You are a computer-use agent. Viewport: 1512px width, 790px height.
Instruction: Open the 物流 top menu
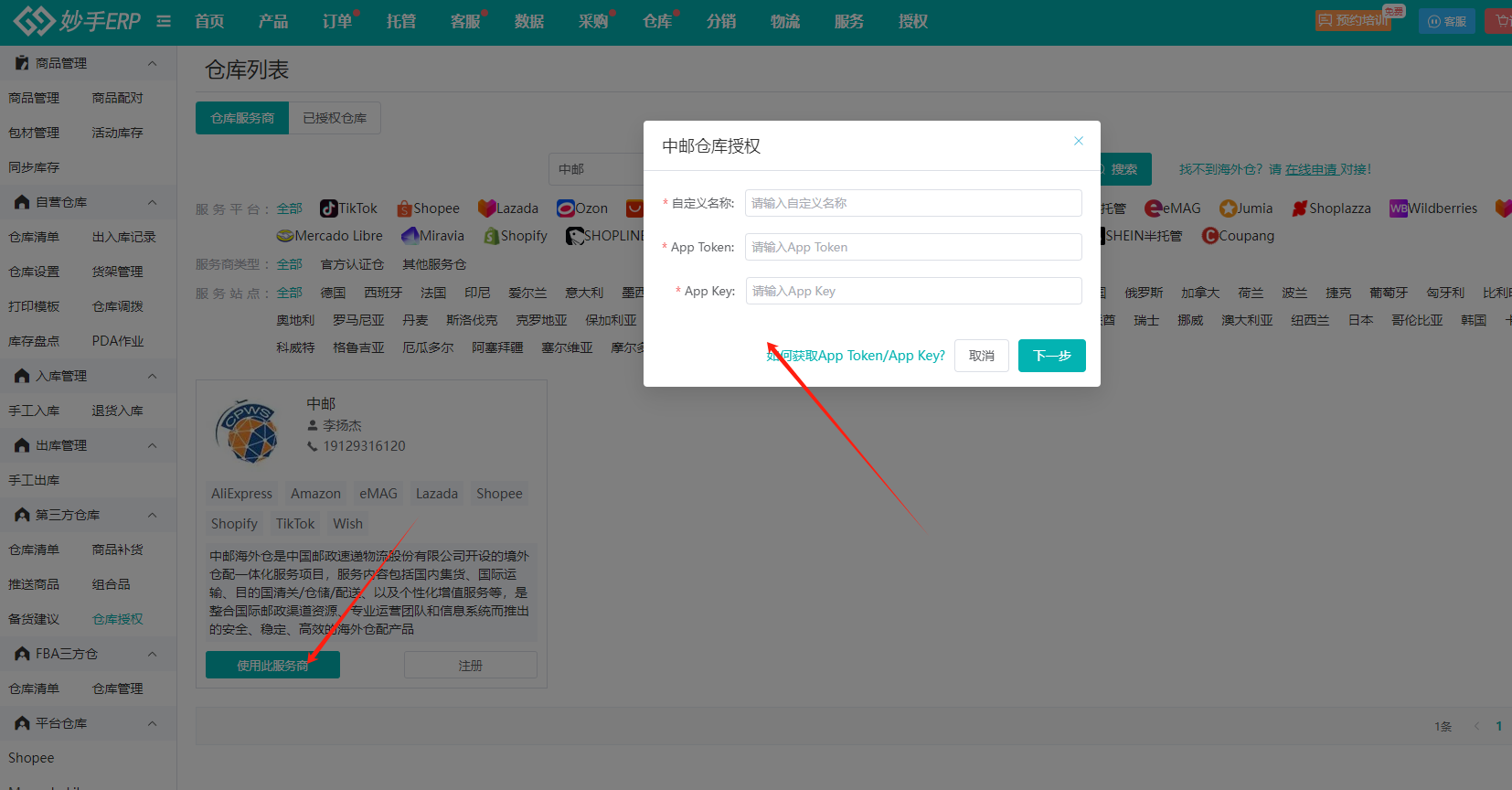pyautogui.click(x=785, y=21)
